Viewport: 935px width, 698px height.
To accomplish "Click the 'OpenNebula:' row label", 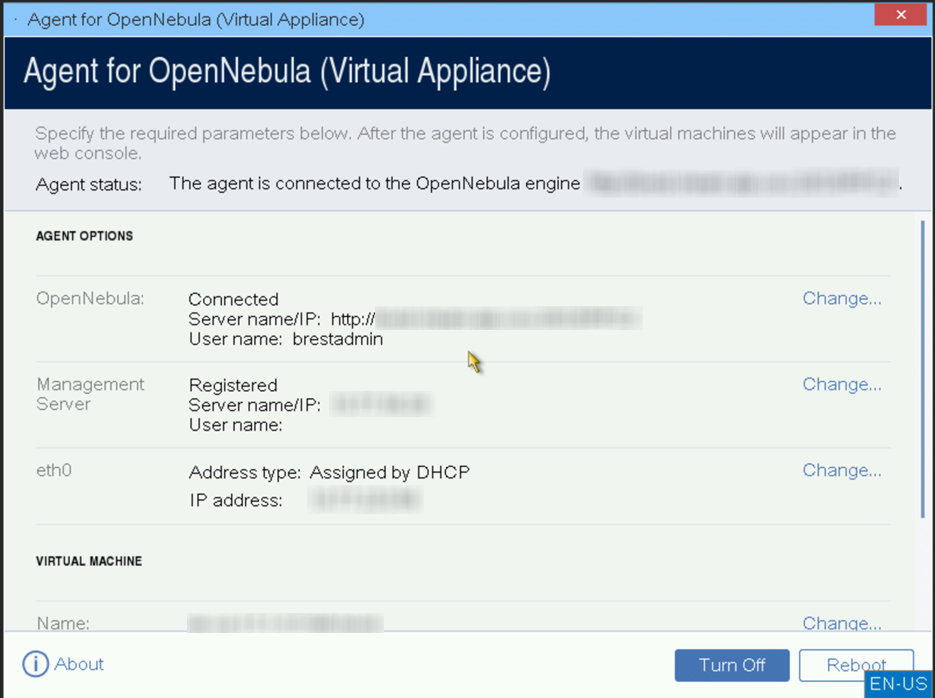I will point(90,298).
